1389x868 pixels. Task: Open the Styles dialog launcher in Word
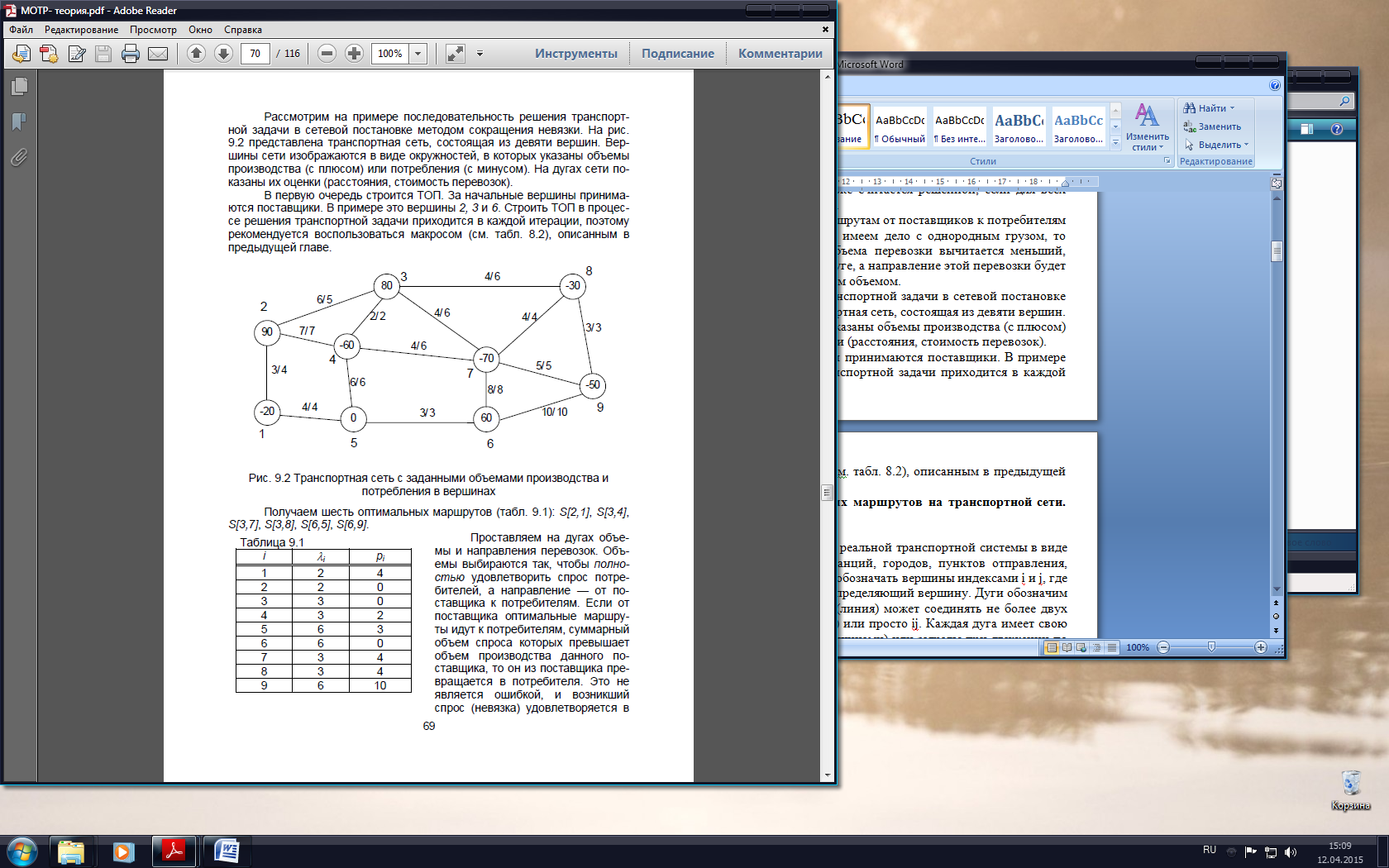pyautogui.click(x=1167, y=161)
